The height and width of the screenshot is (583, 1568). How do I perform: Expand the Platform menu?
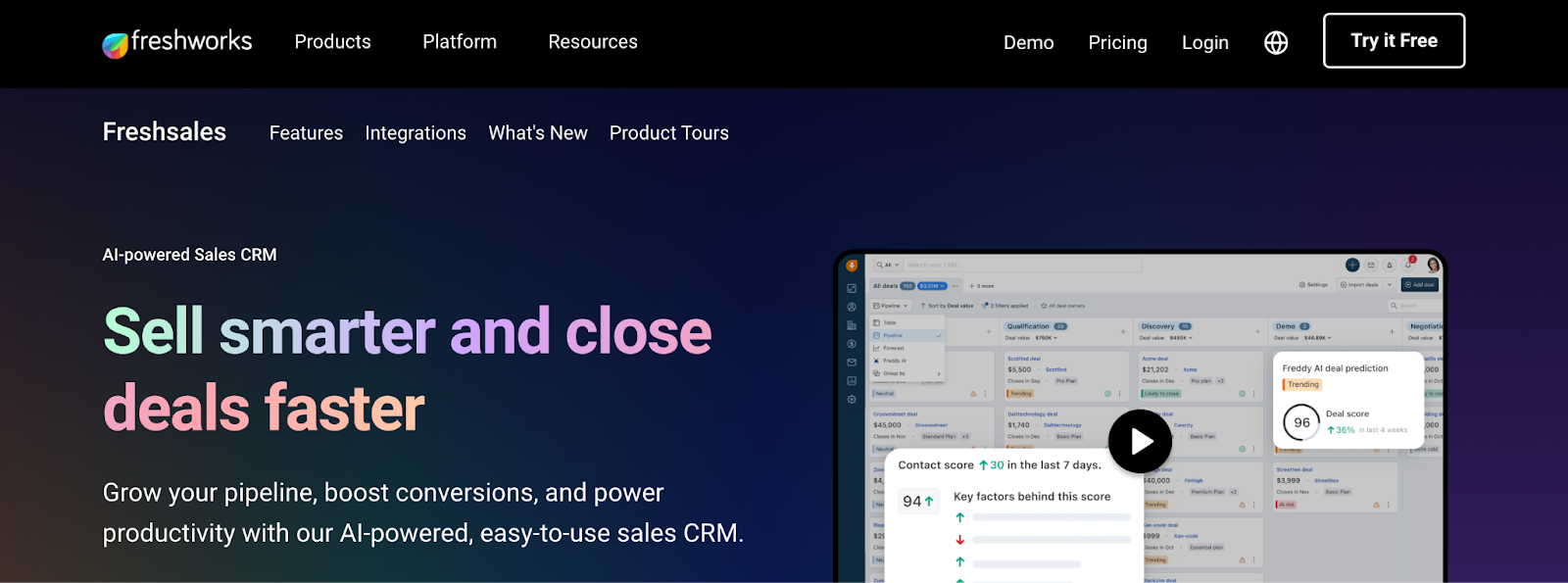click(460, 42)
